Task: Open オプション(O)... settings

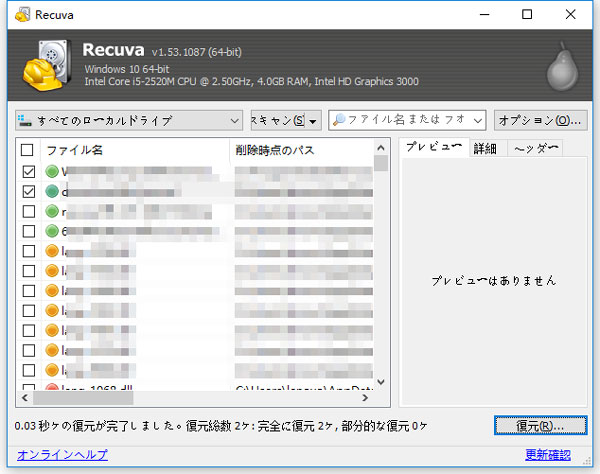Action: [540, 121]
